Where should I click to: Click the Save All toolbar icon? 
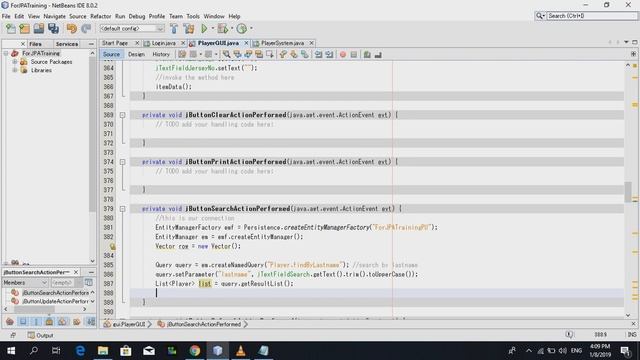click(53, 29)
